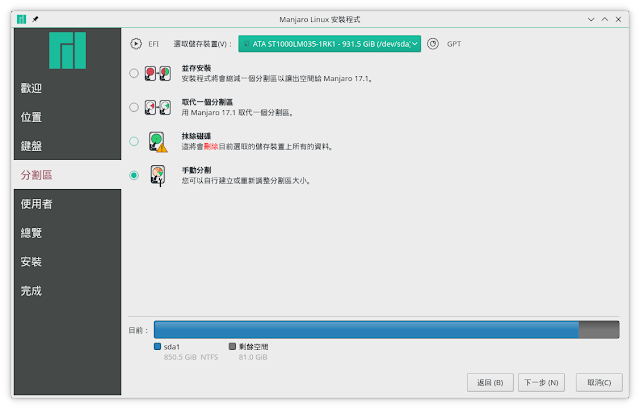The image size is (640, 409).
Task: Click the 下一步 (N) next button
Action: click(x=541, y=382)
